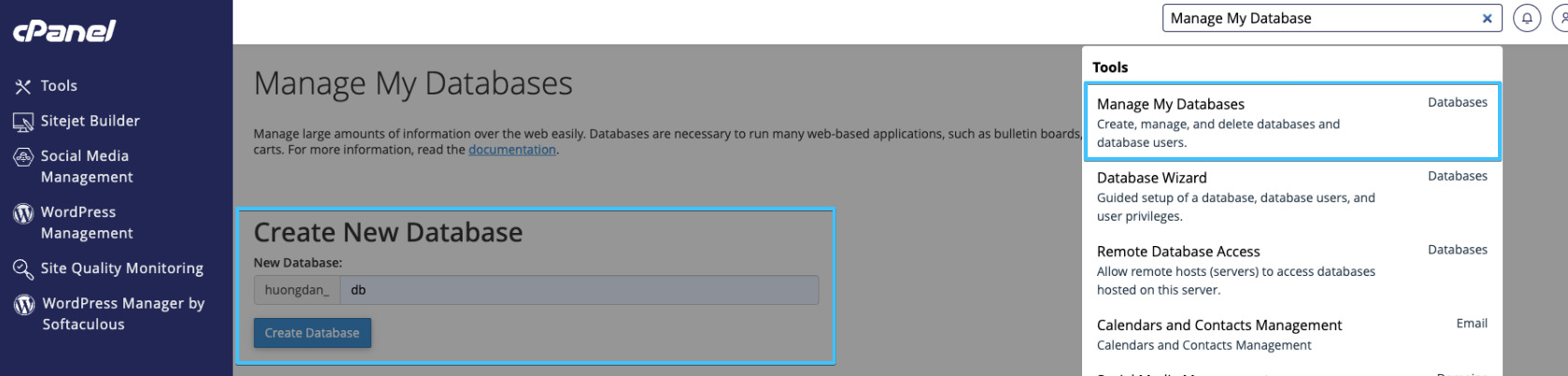Click the WordPress Manager by Softaculous icon
The height and width of the screenshot is (376, 1568).
pyautogui.click(x=24, y=305)
